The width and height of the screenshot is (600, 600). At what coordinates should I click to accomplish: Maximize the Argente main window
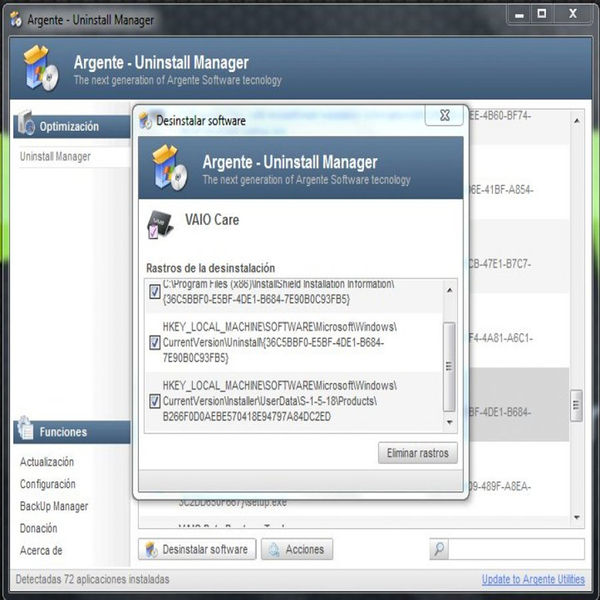click(x=542, y=14)
